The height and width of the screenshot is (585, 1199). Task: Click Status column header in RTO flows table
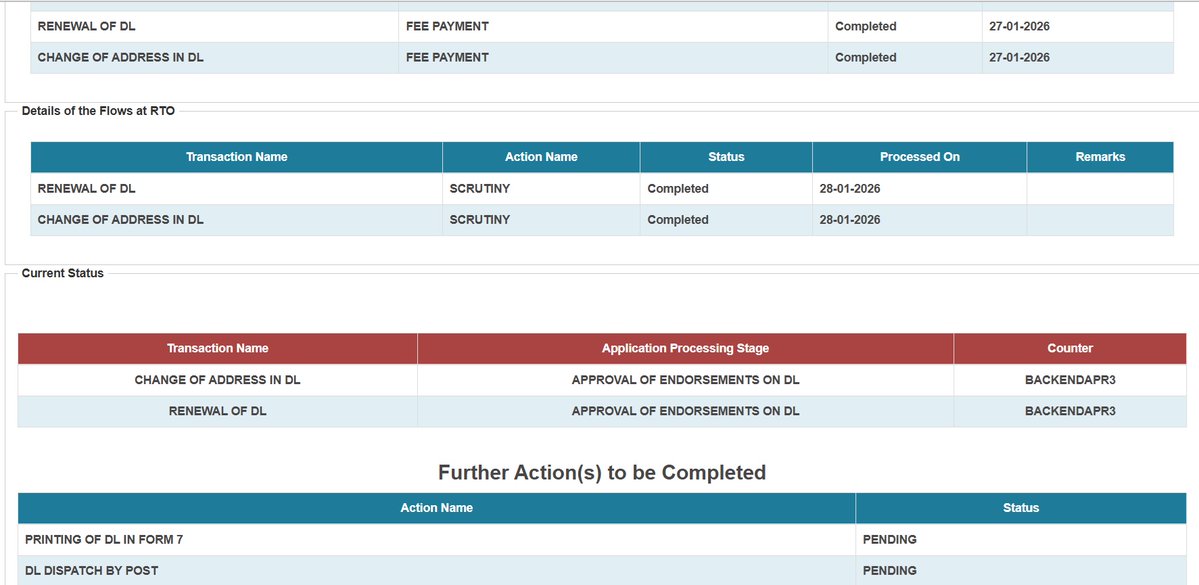point(726,157)
